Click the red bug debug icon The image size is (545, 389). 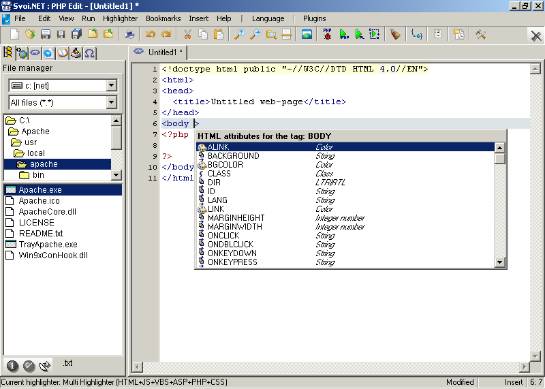327,34
